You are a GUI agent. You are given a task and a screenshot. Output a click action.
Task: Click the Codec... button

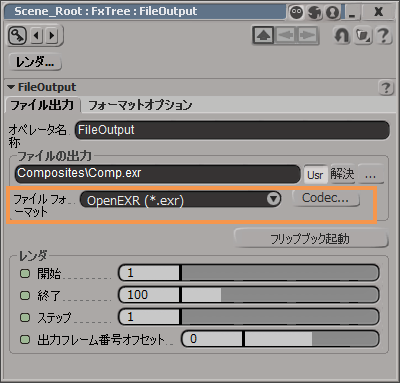tap(325, 198)
